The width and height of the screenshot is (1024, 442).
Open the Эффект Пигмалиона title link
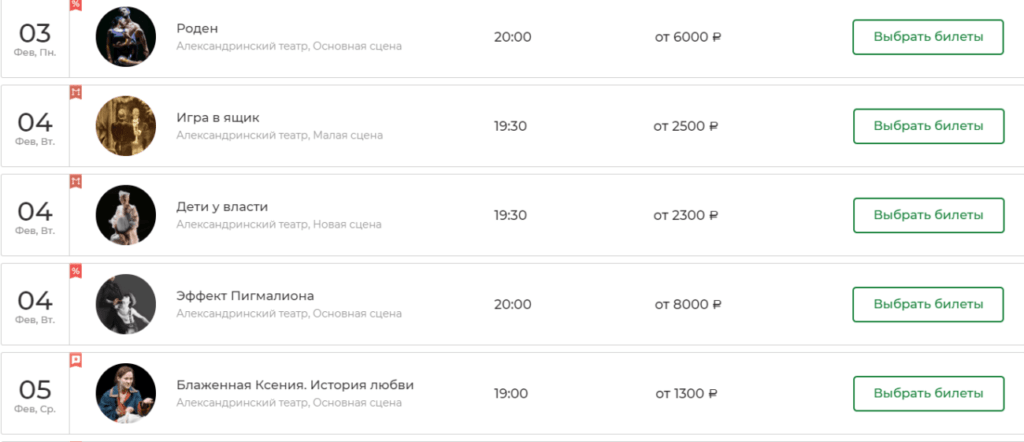(245, 295)
